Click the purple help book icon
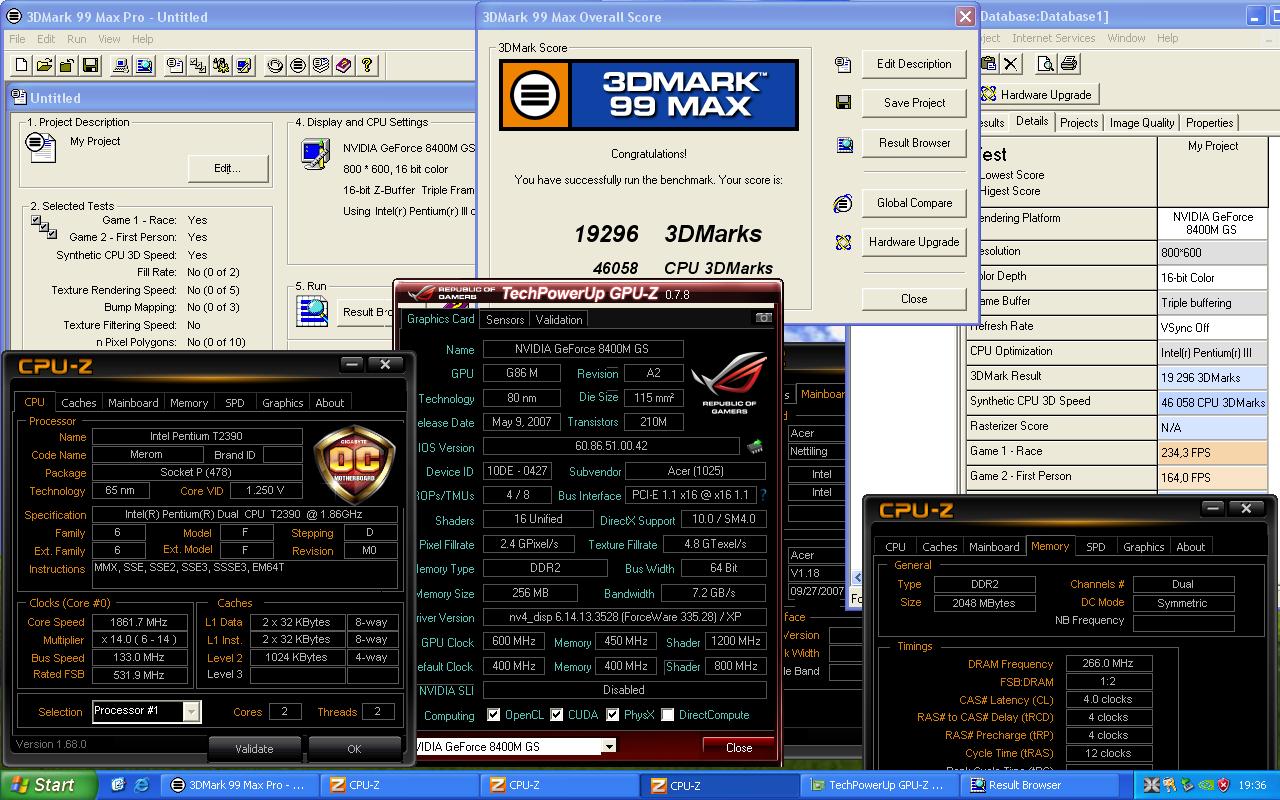Screen dimensions: 1280x800 [x=344, y=66]
